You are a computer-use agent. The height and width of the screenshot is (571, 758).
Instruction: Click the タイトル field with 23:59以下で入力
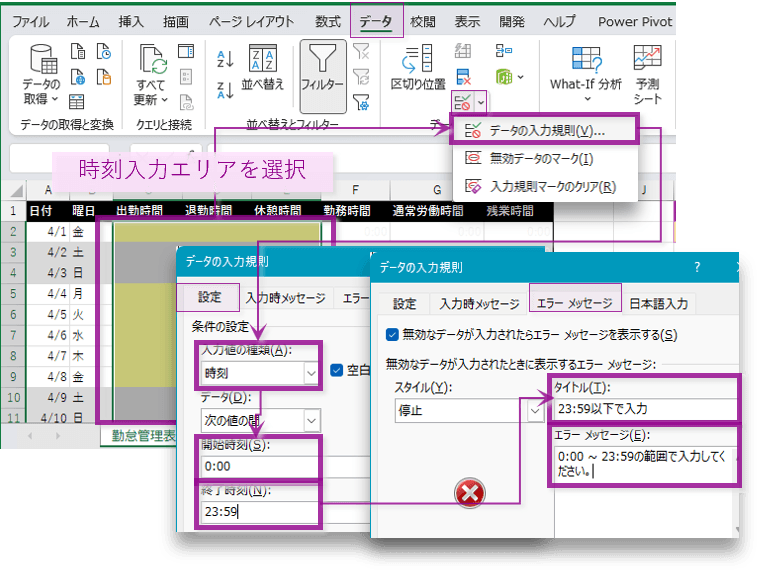[x=645, y=409]
